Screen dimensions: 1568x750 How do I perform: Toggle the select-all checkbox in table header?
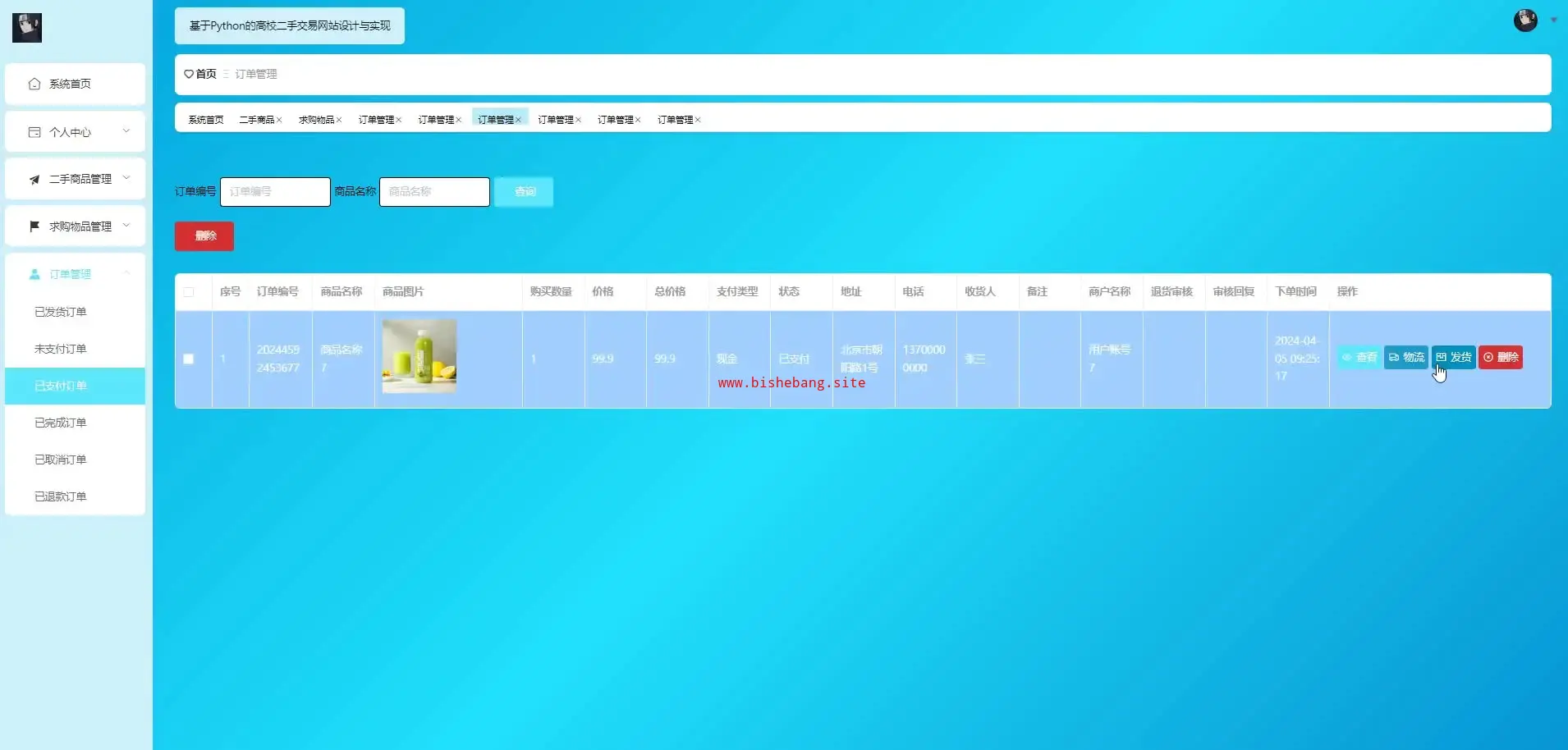pos(189,292)
